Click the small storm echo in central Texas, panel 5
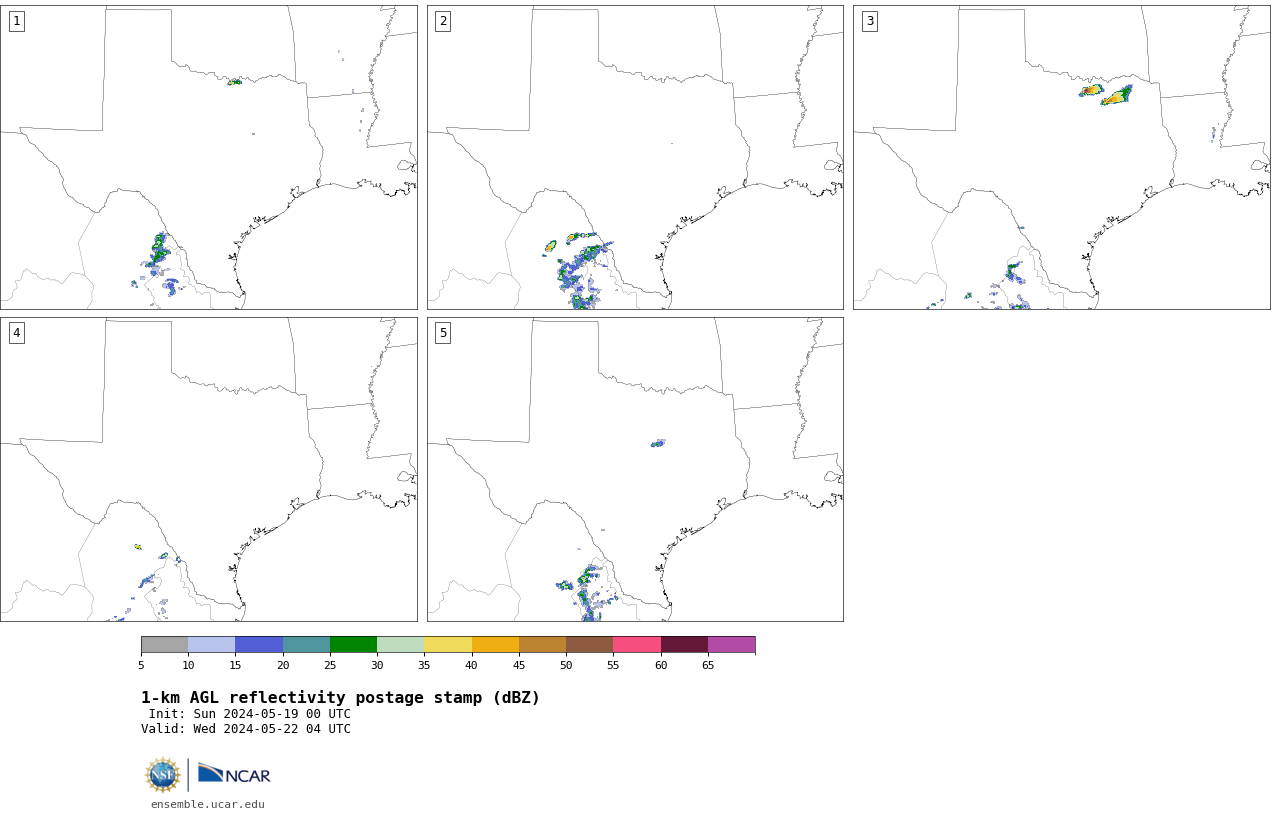The image size is (1280, 815). 657,443
